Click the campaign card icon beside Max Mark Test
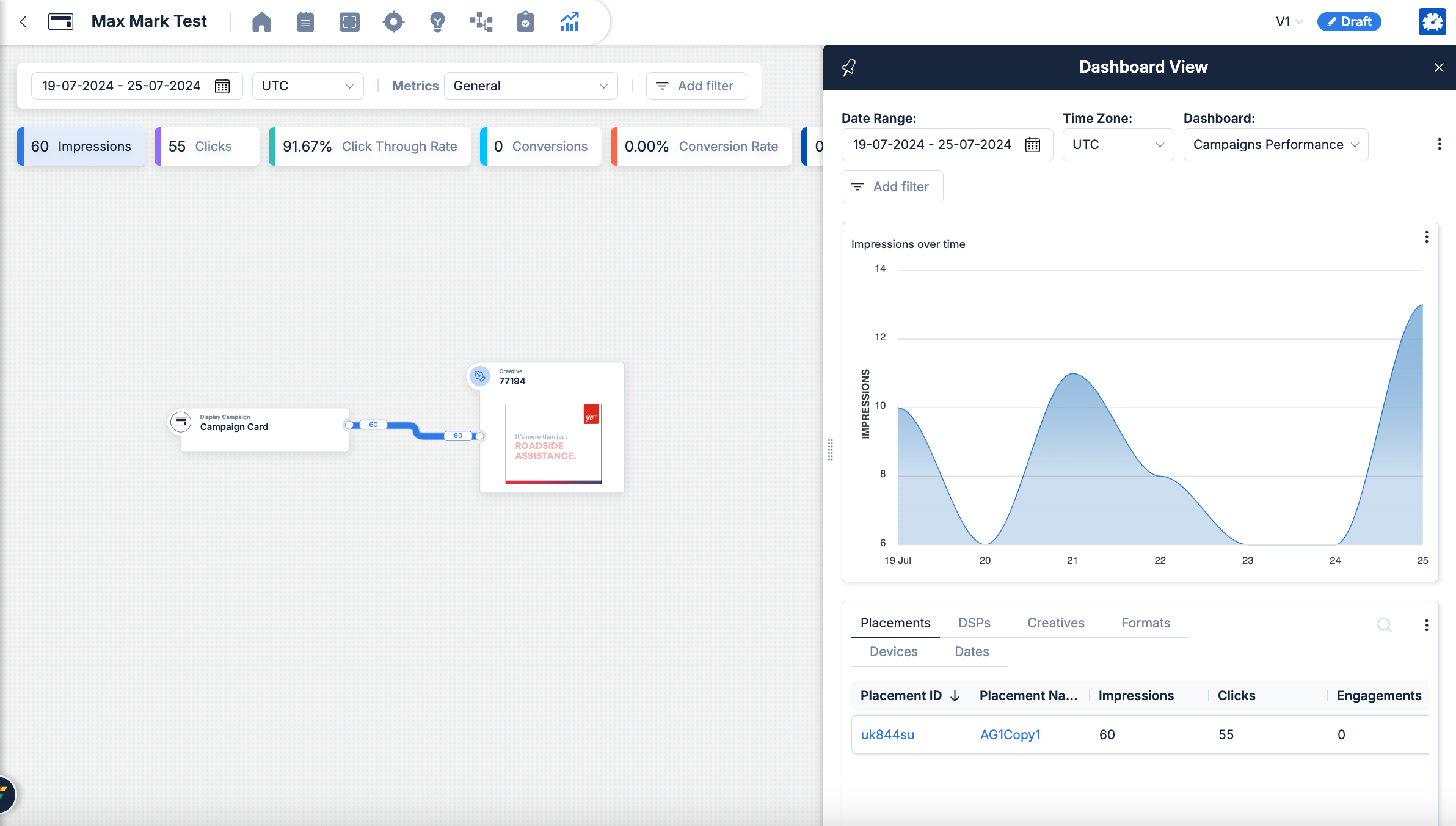Image resolution: width=1456 pixels, height=826 pixels. click(60, 22)
